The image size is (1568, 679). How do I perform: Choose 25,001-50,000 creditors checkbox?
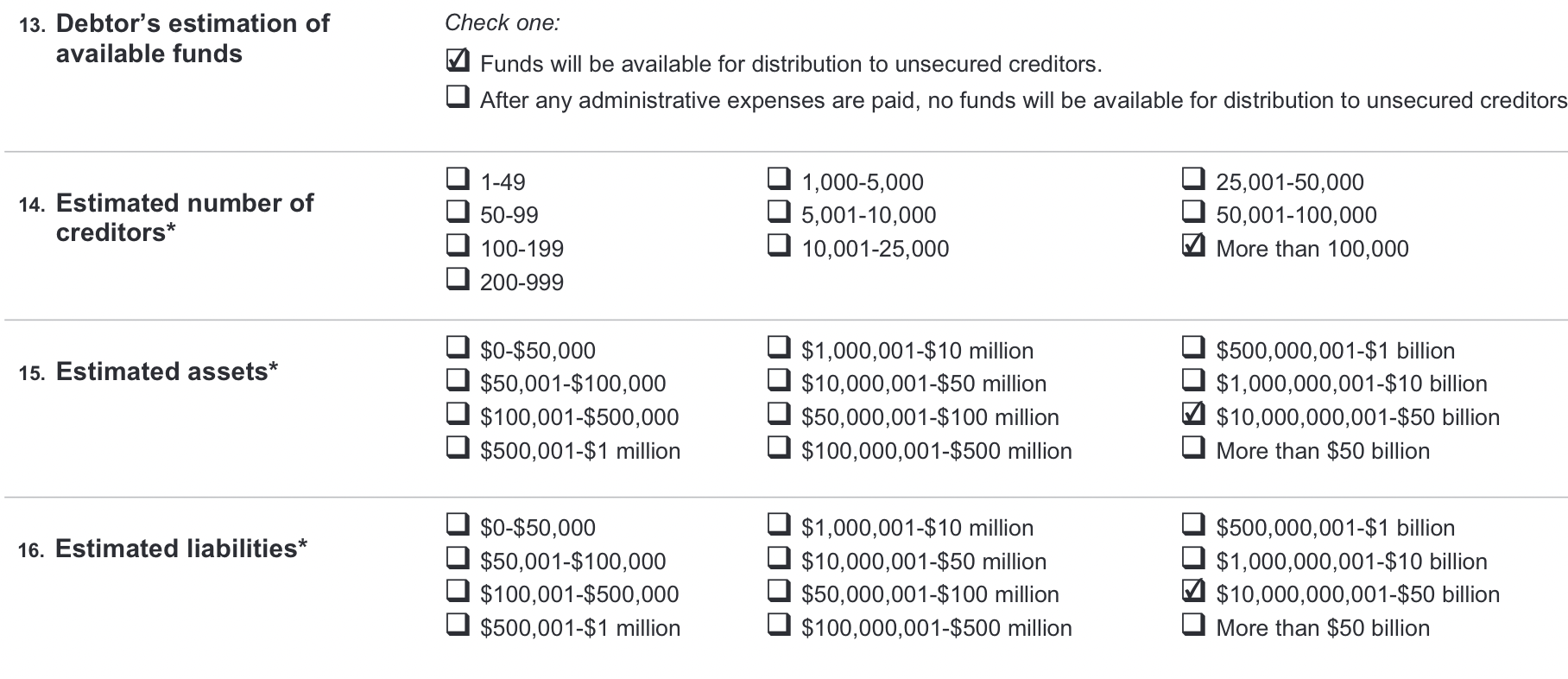pos(1193,179)
